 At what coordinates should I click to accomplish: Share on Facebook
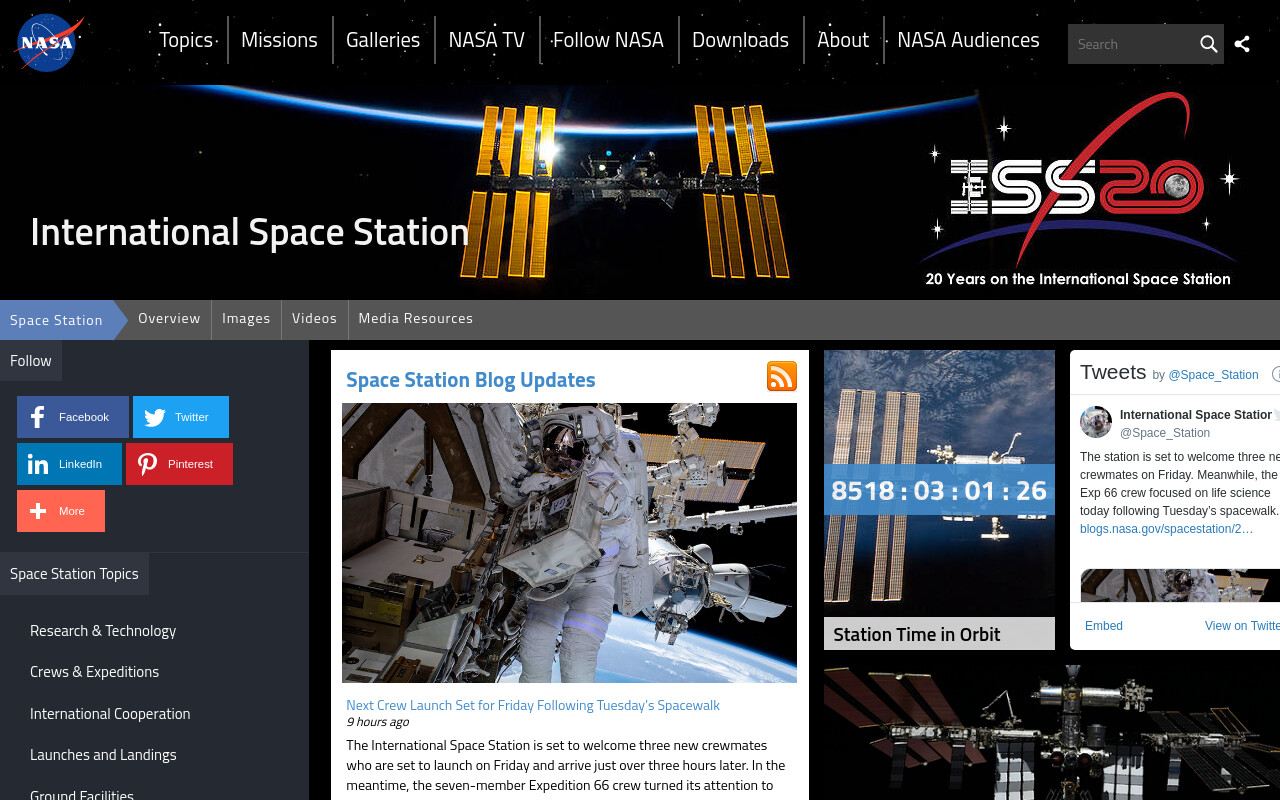(73, 417)
